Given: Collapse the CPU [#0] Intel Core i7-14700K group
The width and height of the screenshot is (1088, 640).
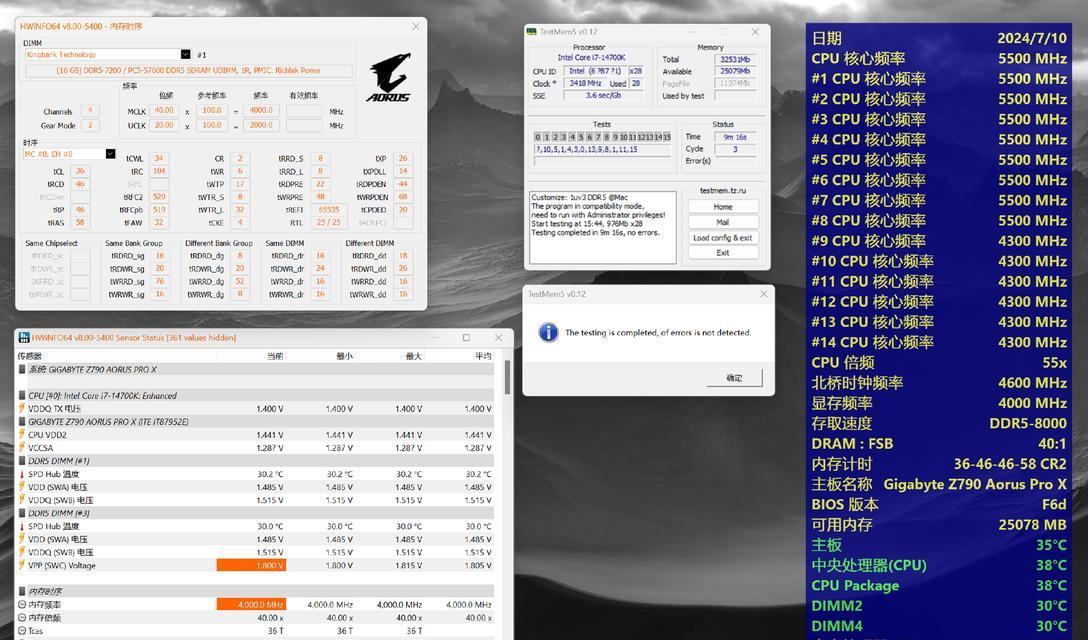Looking at the screenshot, I should pyautogui.click(x=255, y=396).
